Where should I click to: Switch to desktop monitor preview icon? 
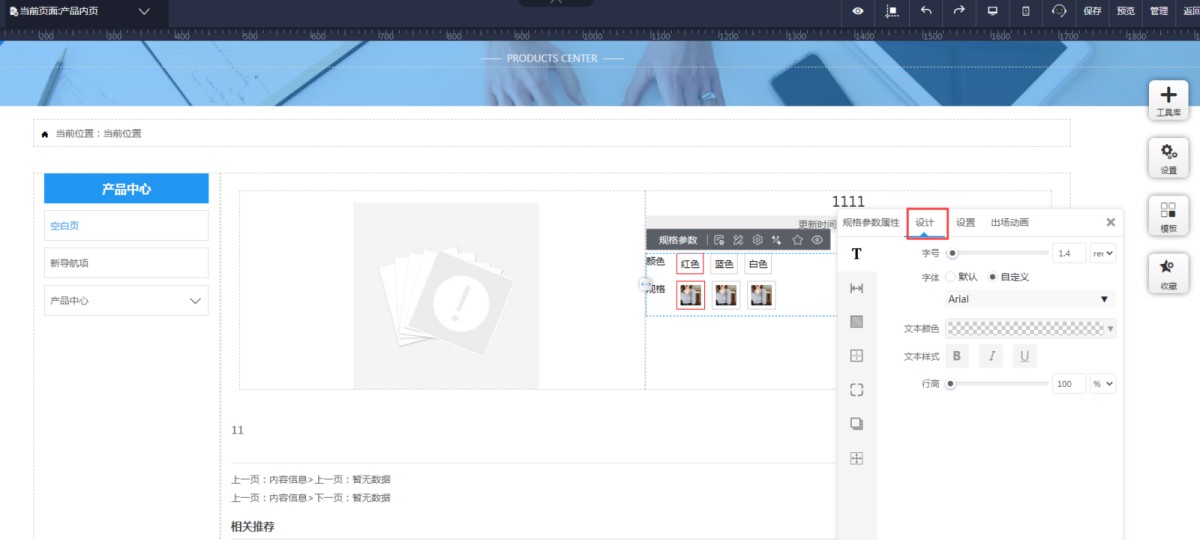click(992, 11)
